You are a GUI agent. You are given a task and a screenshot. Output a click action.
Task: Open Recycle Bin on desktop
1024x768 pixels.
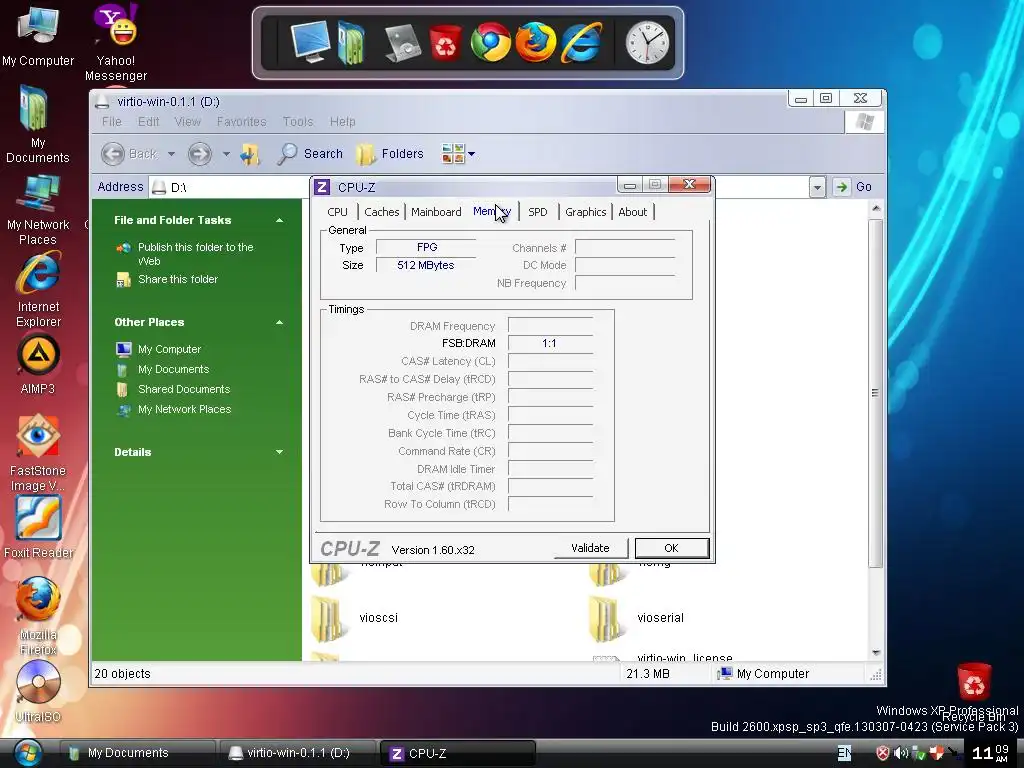[x=974, y=691]
